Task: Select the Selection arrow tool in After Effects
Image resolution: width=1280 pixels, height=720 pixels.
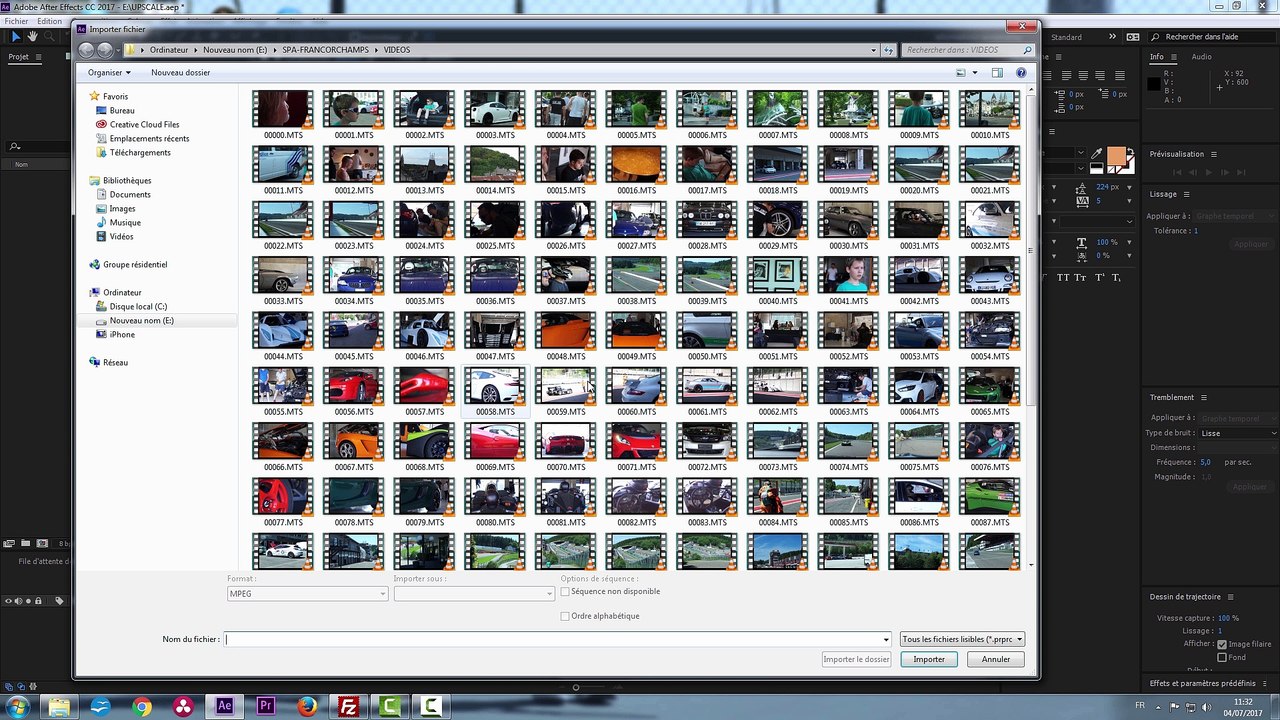Action: (x=16, y=36)
